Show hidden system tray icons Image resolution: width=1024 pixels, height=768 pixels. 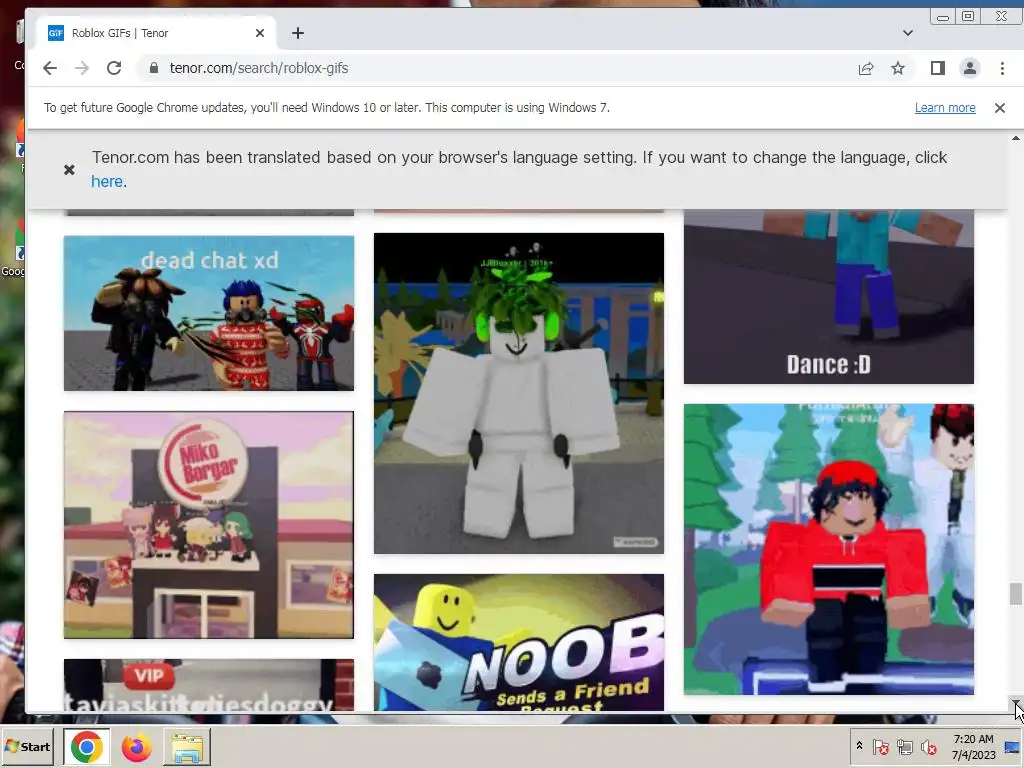859,746
